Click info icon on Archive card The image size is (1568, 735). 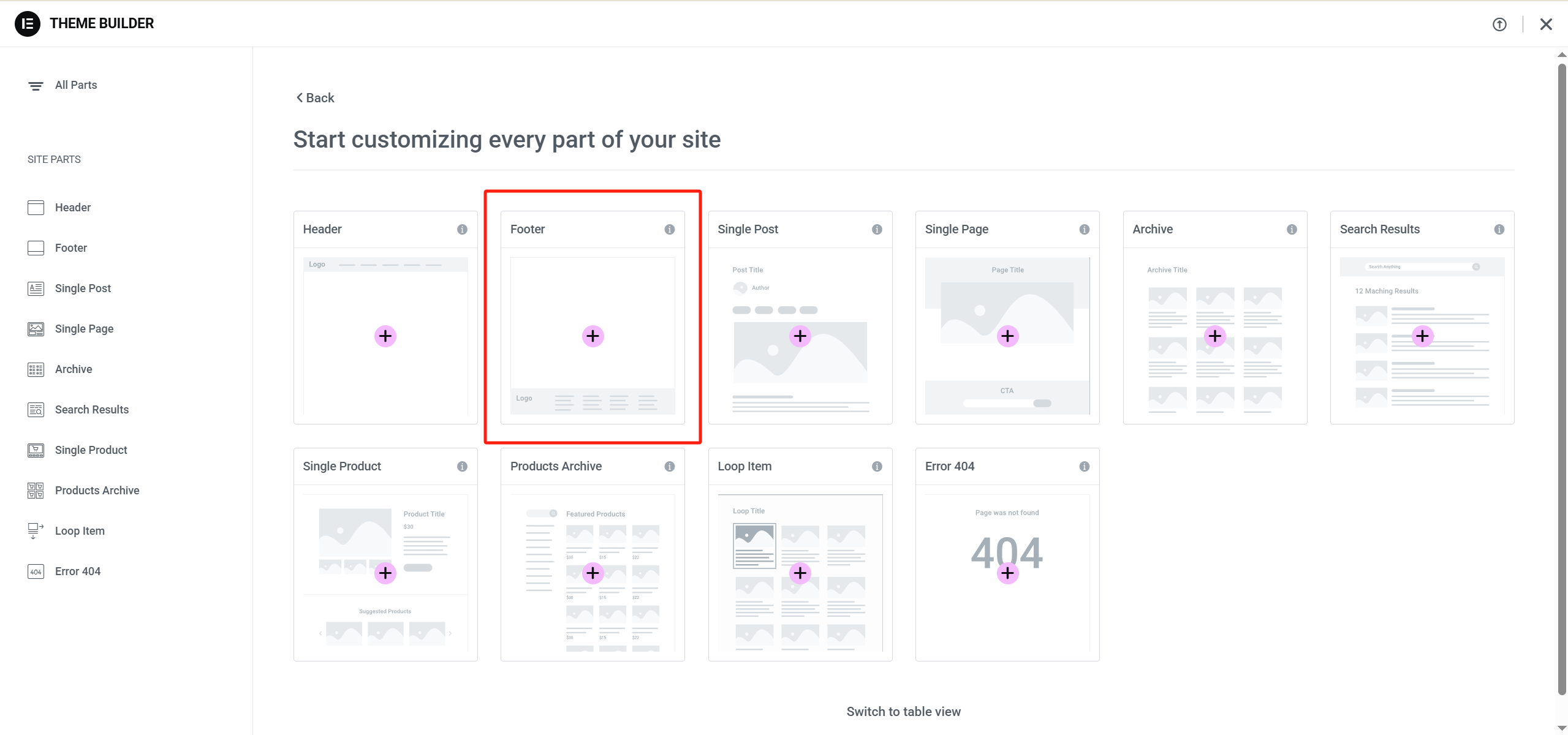click(1292, 229)
